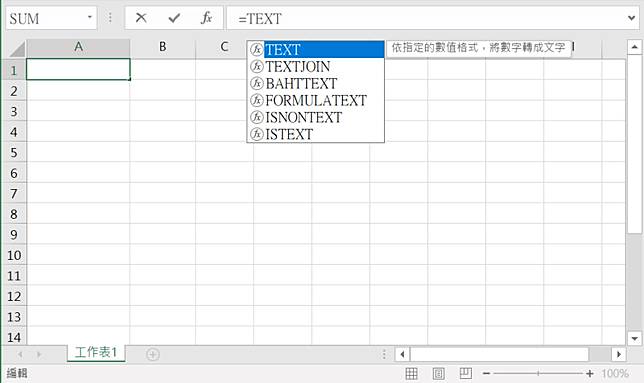Screen dimensions: 644x383
Task: Click the fx icon beside ISNONTEXT
Action: pyautogui.click(x=257, y=117)
